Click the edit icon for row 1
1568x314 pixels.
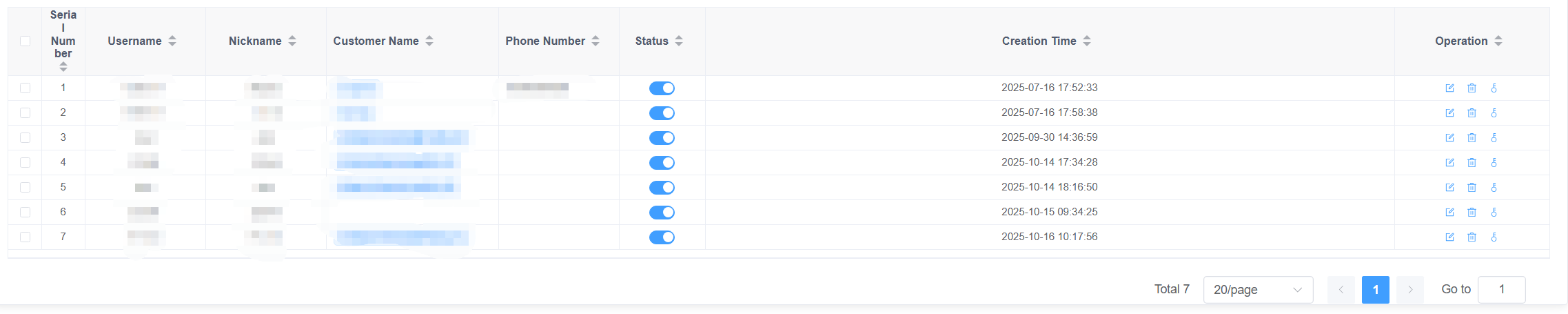(1449, 88)
